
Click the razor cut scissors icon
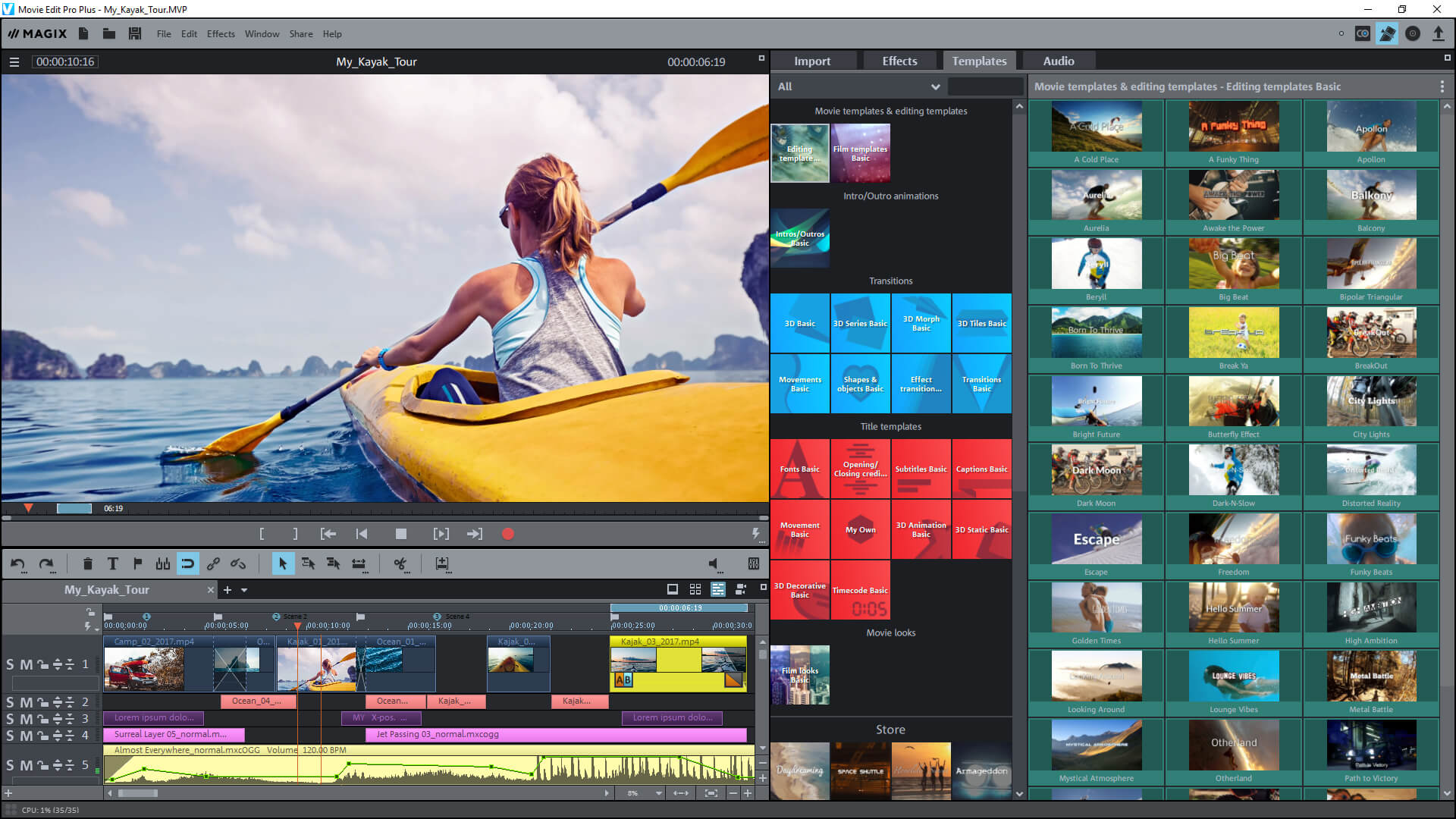click(x=400, y=563)
